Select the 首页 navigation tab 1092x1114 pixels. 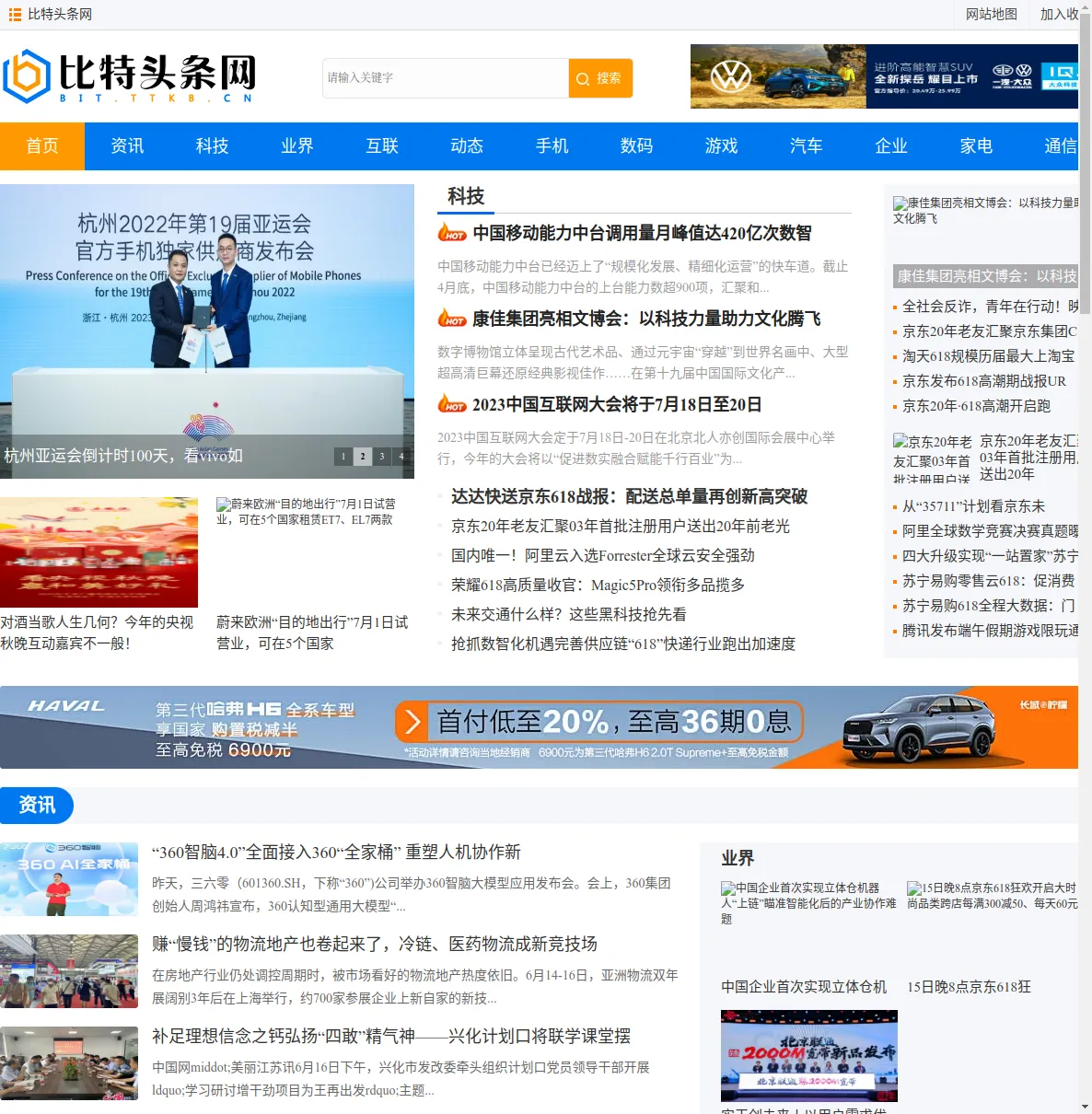click(x=42, y=146)
